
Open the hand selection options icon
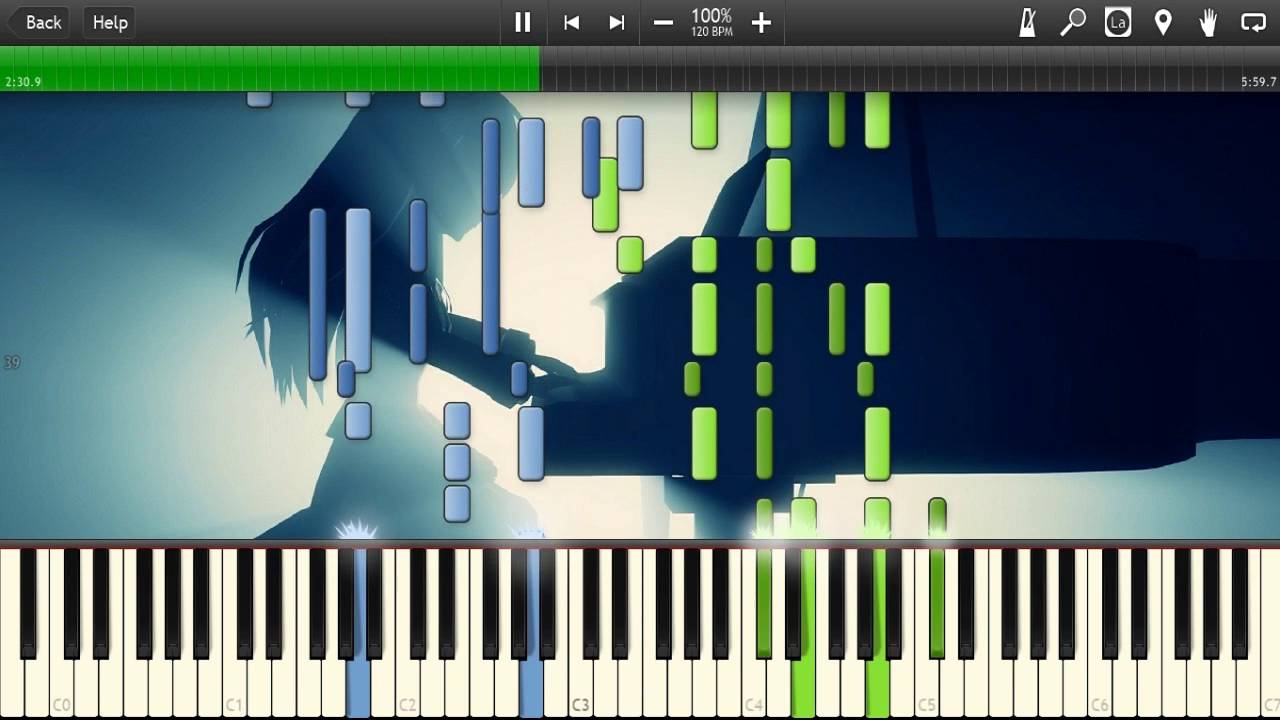pyautogui.click(x=1208, y=22)
